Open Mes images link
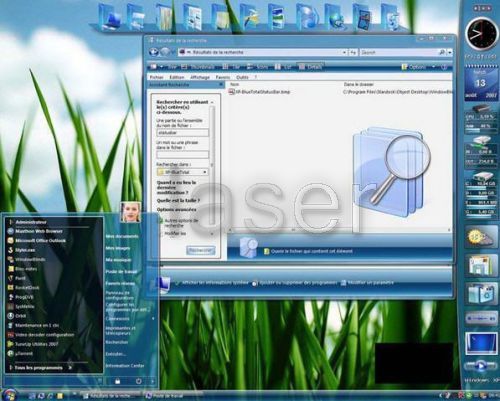 click(x=118, y=248)
